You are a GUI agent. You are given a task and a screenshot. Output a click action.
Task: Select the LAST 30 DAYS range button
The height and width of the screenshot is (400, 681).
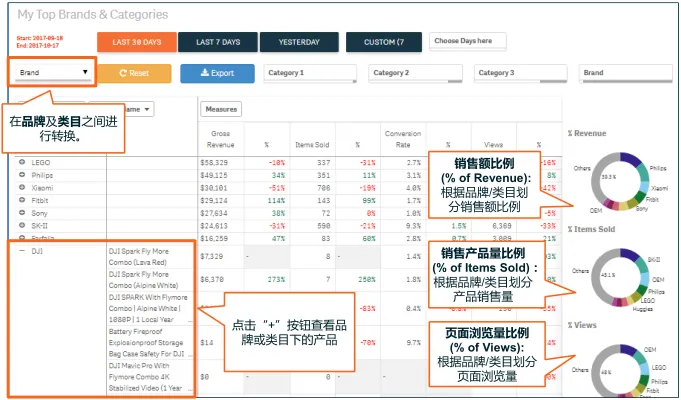(x=137, y=42)
